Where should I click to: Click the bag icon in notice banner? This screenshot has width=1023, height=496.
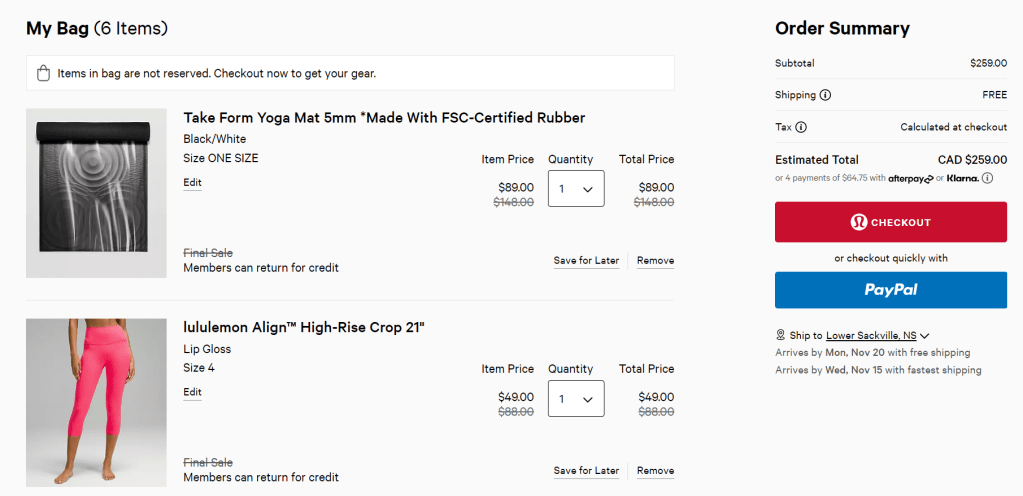tap(43, 73)
